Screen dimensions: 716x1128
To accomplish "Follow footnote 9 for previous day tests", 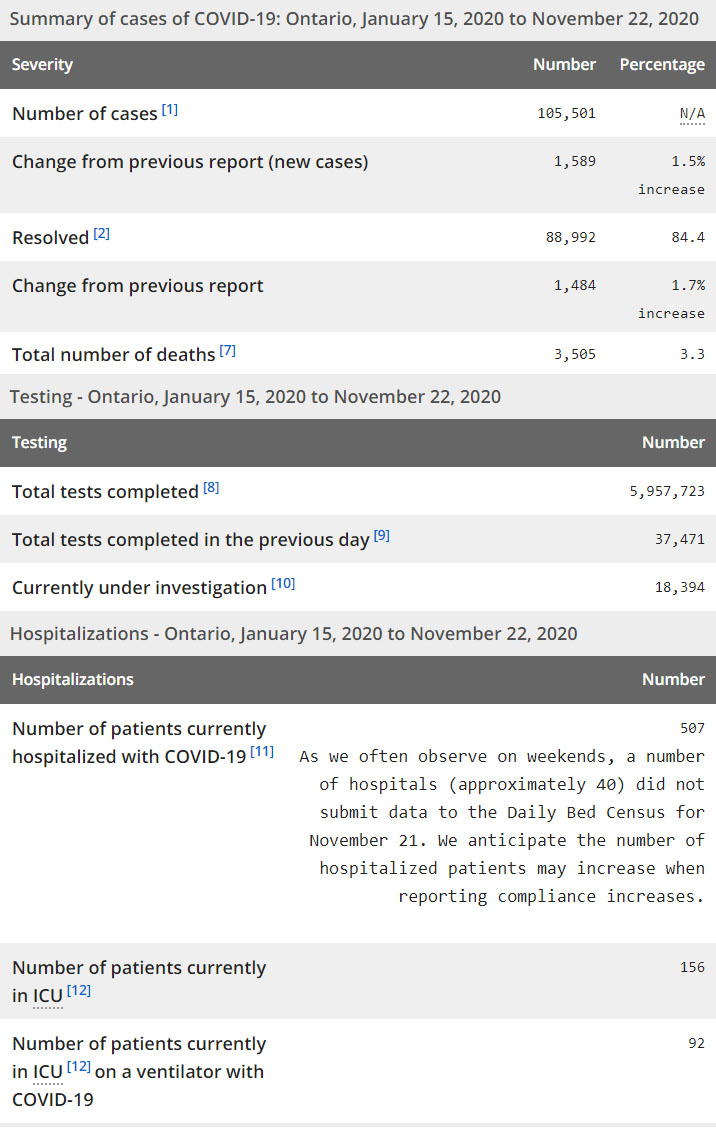I will point(382,535).
